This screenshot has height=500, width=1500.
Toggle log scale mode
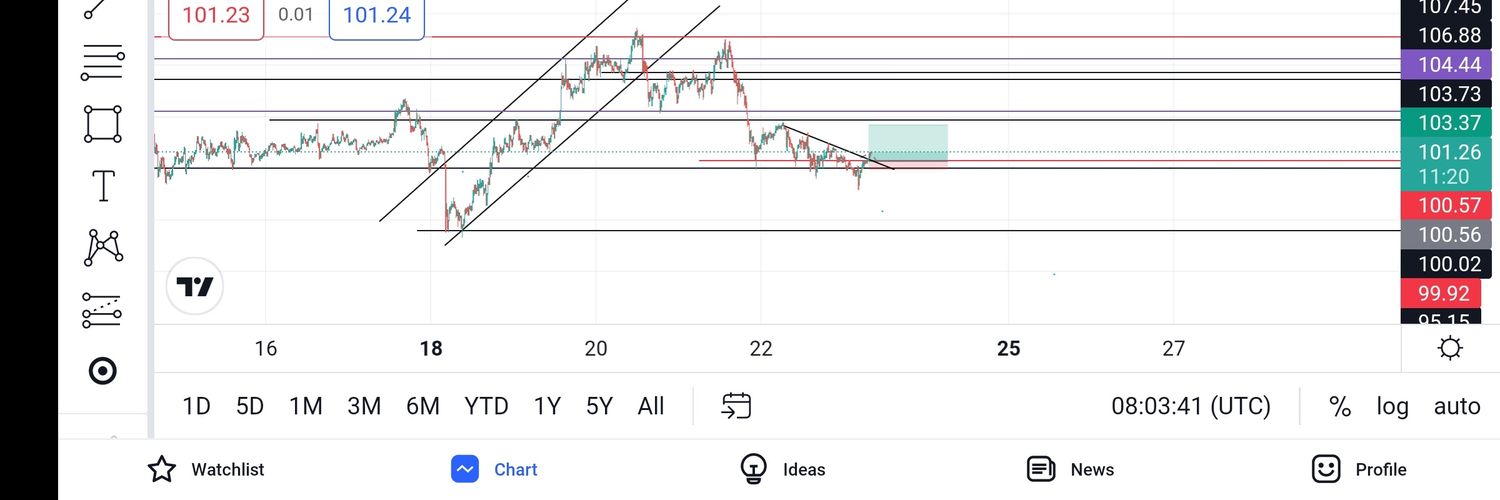point(1392,406)
